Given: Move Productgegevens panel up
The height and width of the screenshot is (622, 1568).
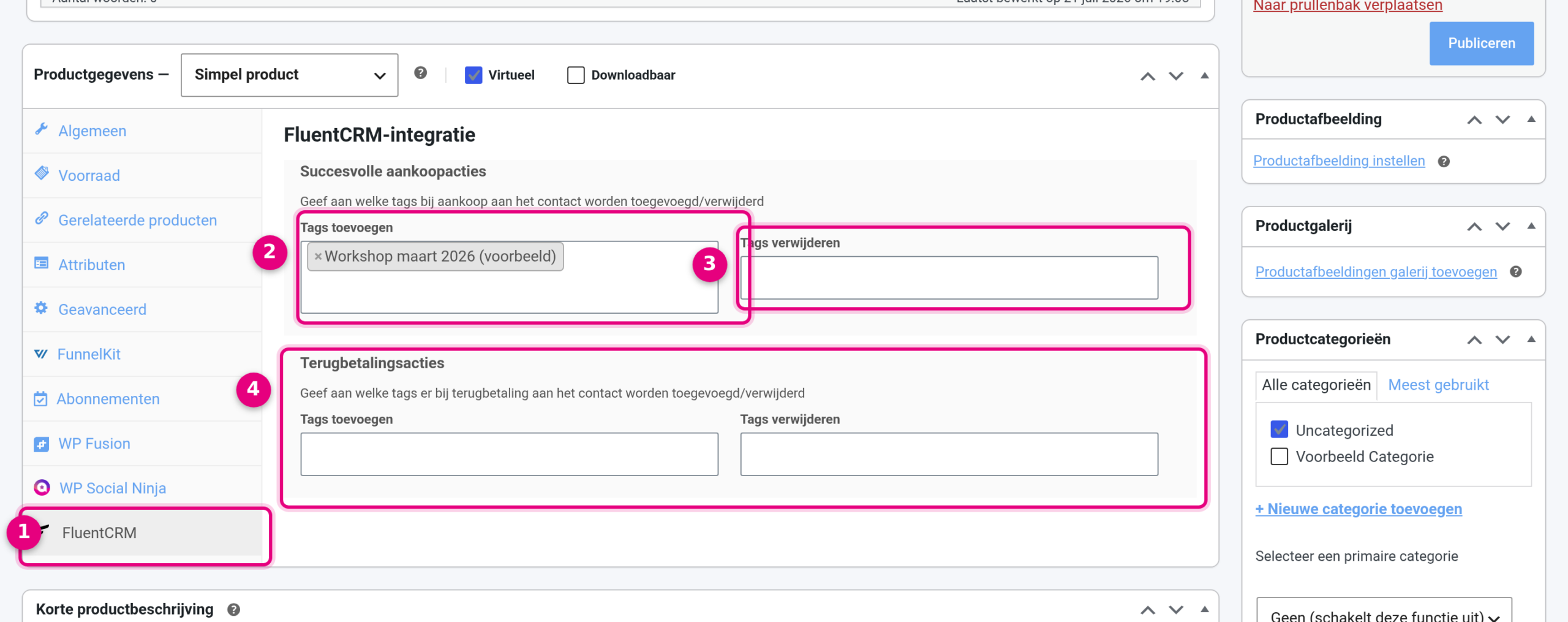Looking at the screenshot, I should pyautogui.click(x=1148, y=76).
